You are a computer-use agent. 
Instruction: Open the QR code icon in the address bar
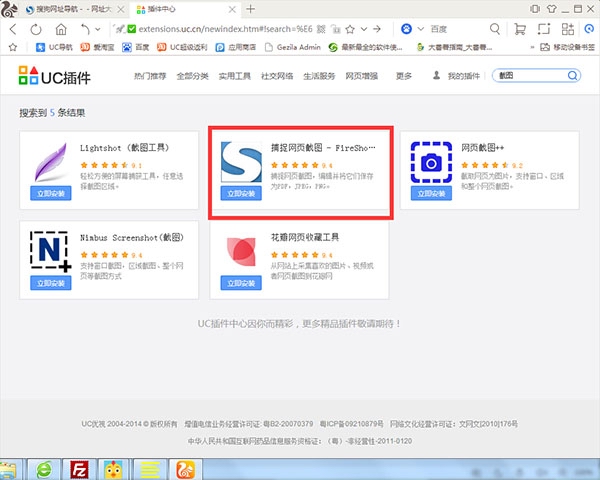point(321,29)
